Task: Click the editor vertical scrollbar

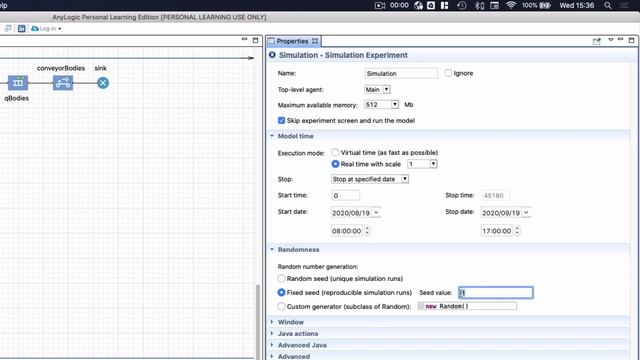Action: pyautogui.click(x=258, y=320)
